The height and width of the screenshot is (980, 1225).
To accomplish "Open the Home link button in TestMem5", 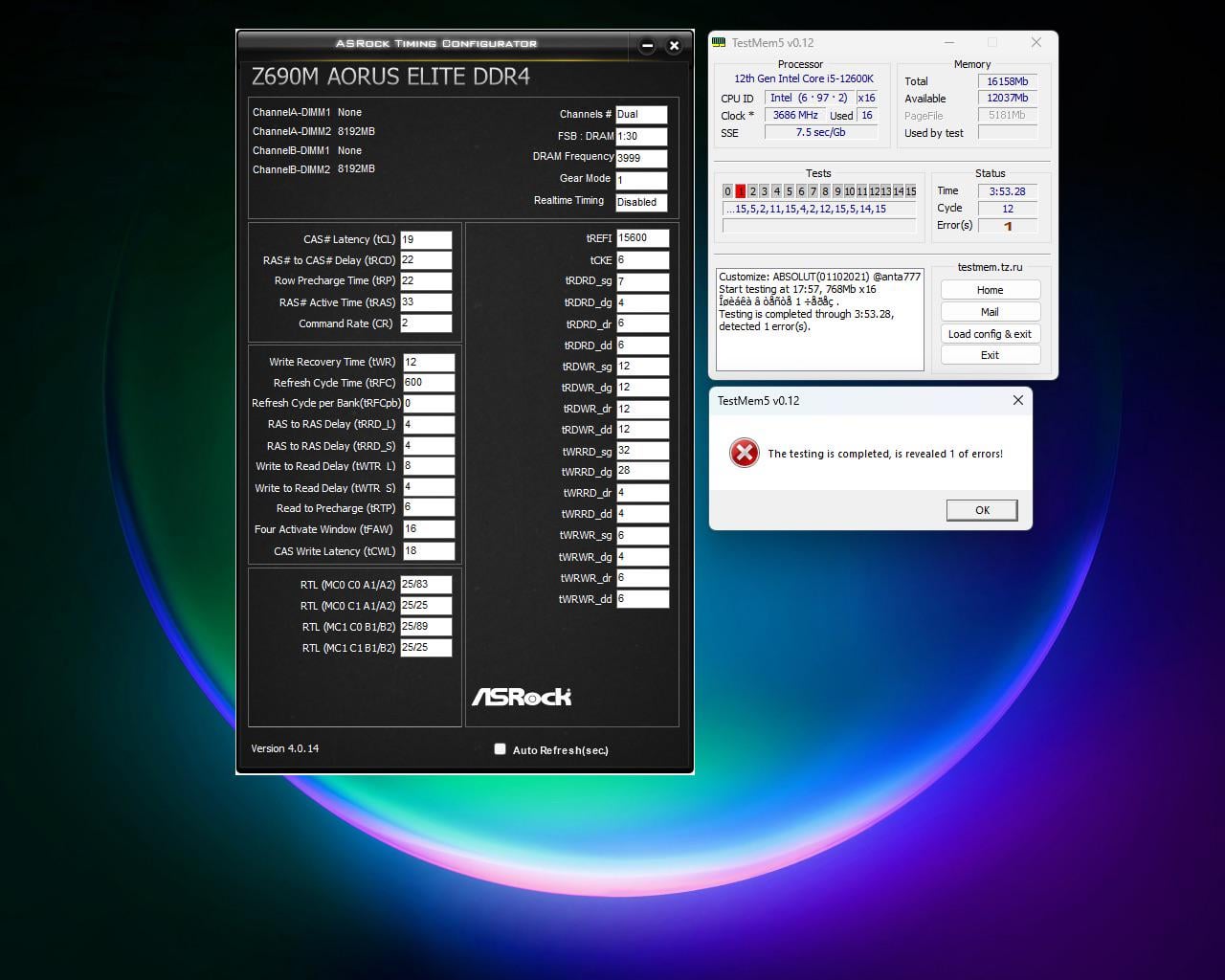I will (x=991, y=290).
